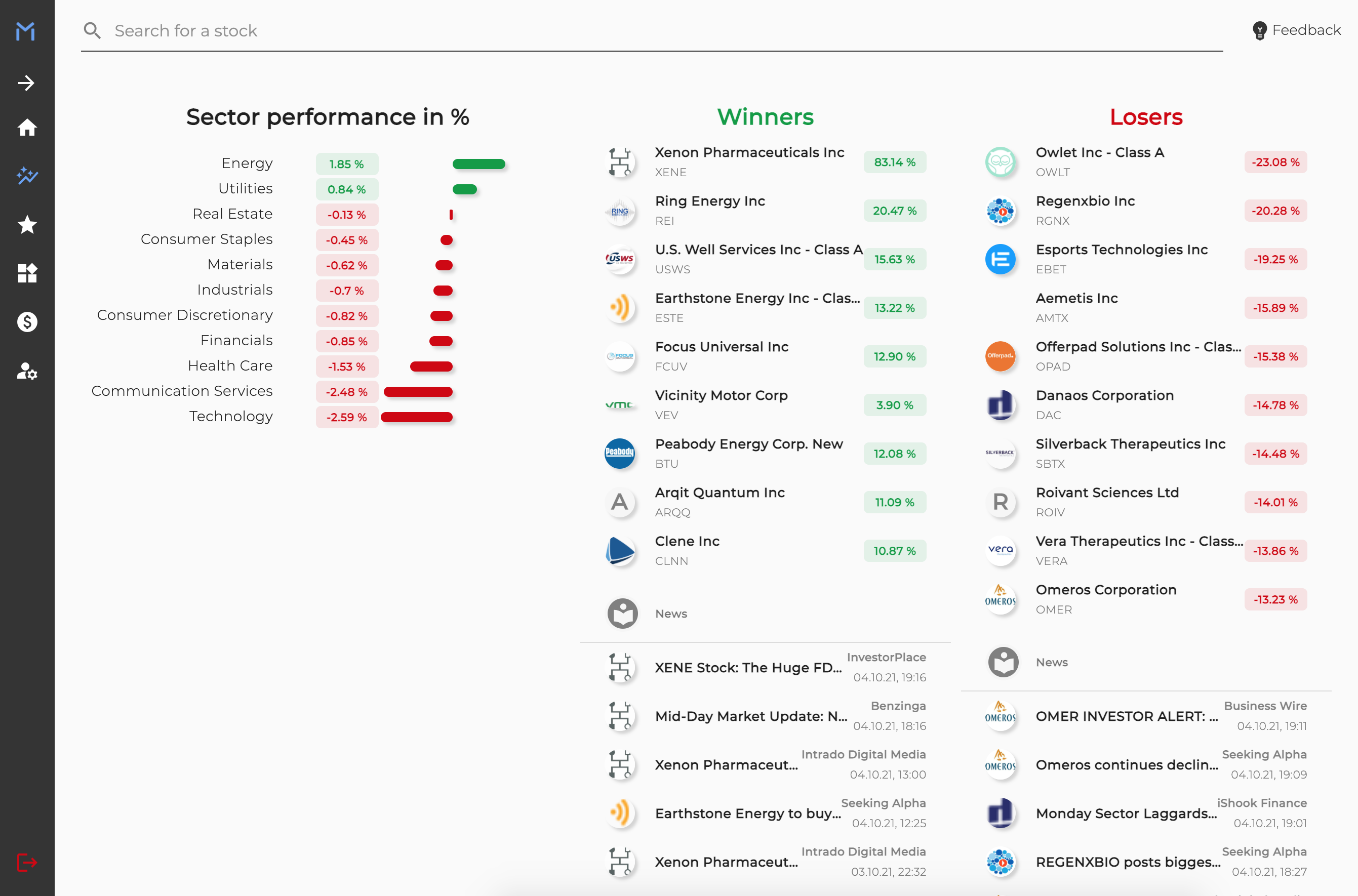Click the Offerpad orange logo

(x=1001, y=356)
